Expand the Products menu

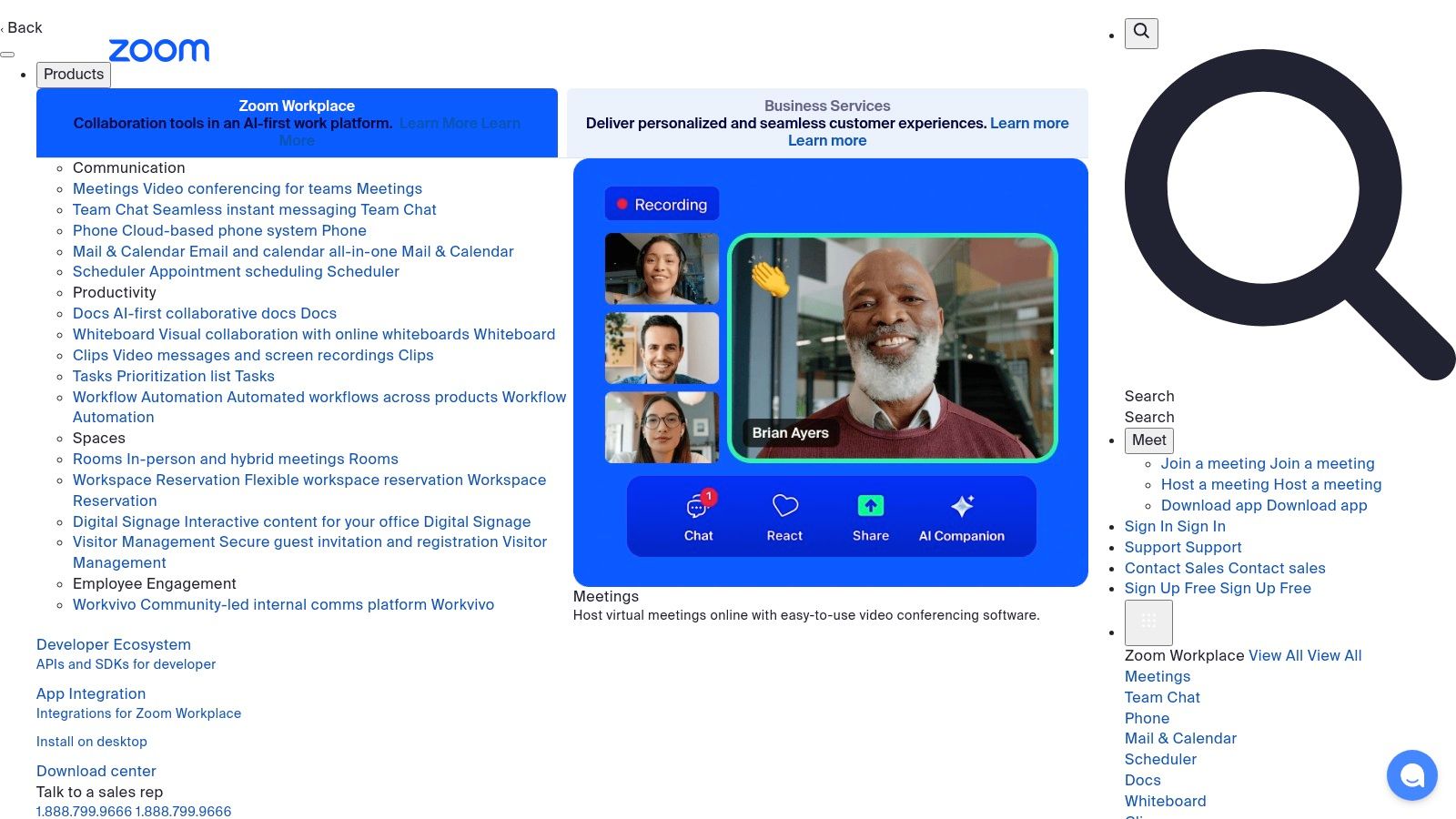[74, 75]
